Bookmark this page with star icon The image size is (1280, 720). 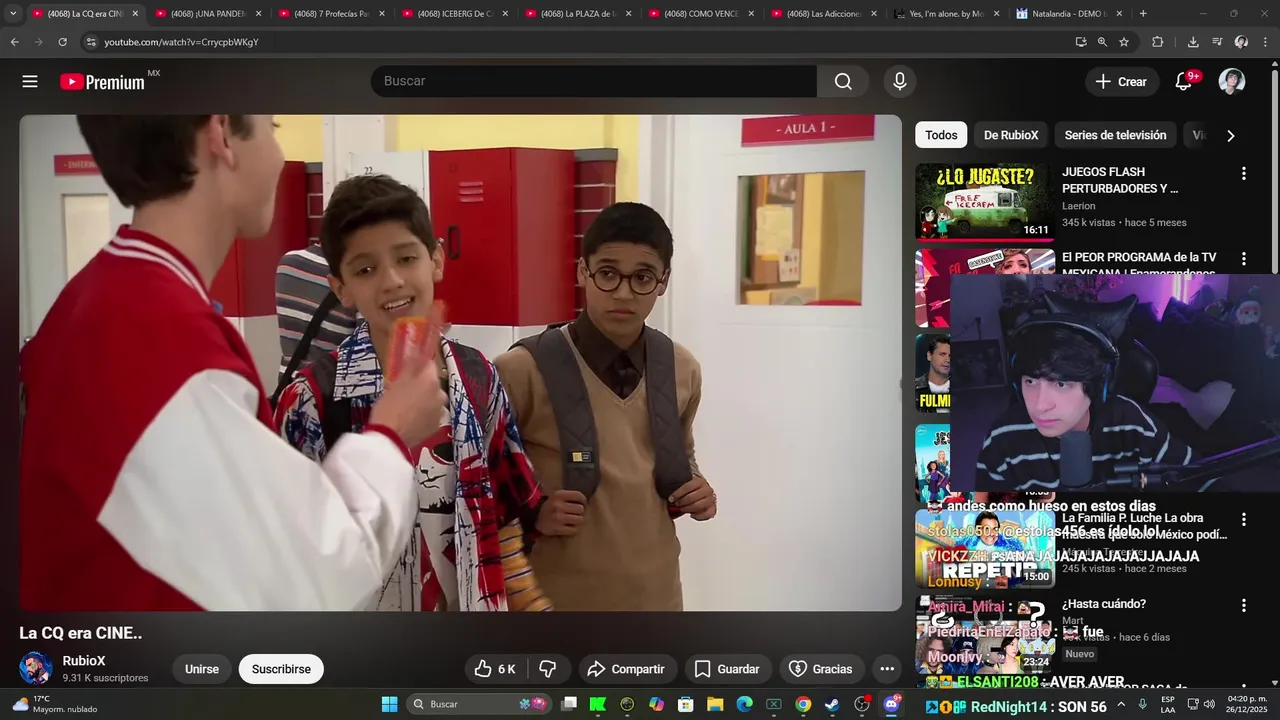(1124, 42)
